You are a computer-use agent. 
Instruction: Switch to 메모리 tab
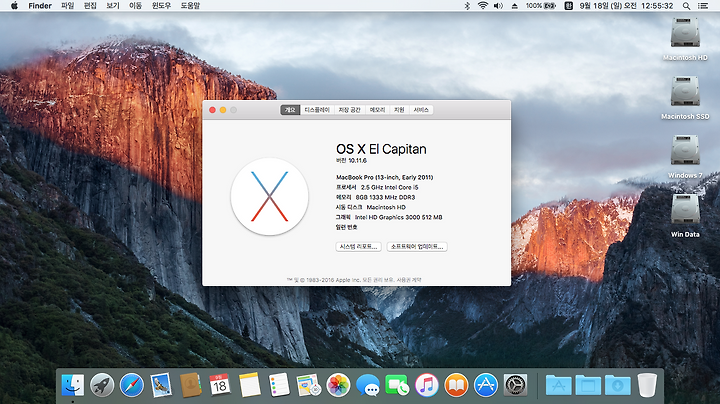[377, 110]
